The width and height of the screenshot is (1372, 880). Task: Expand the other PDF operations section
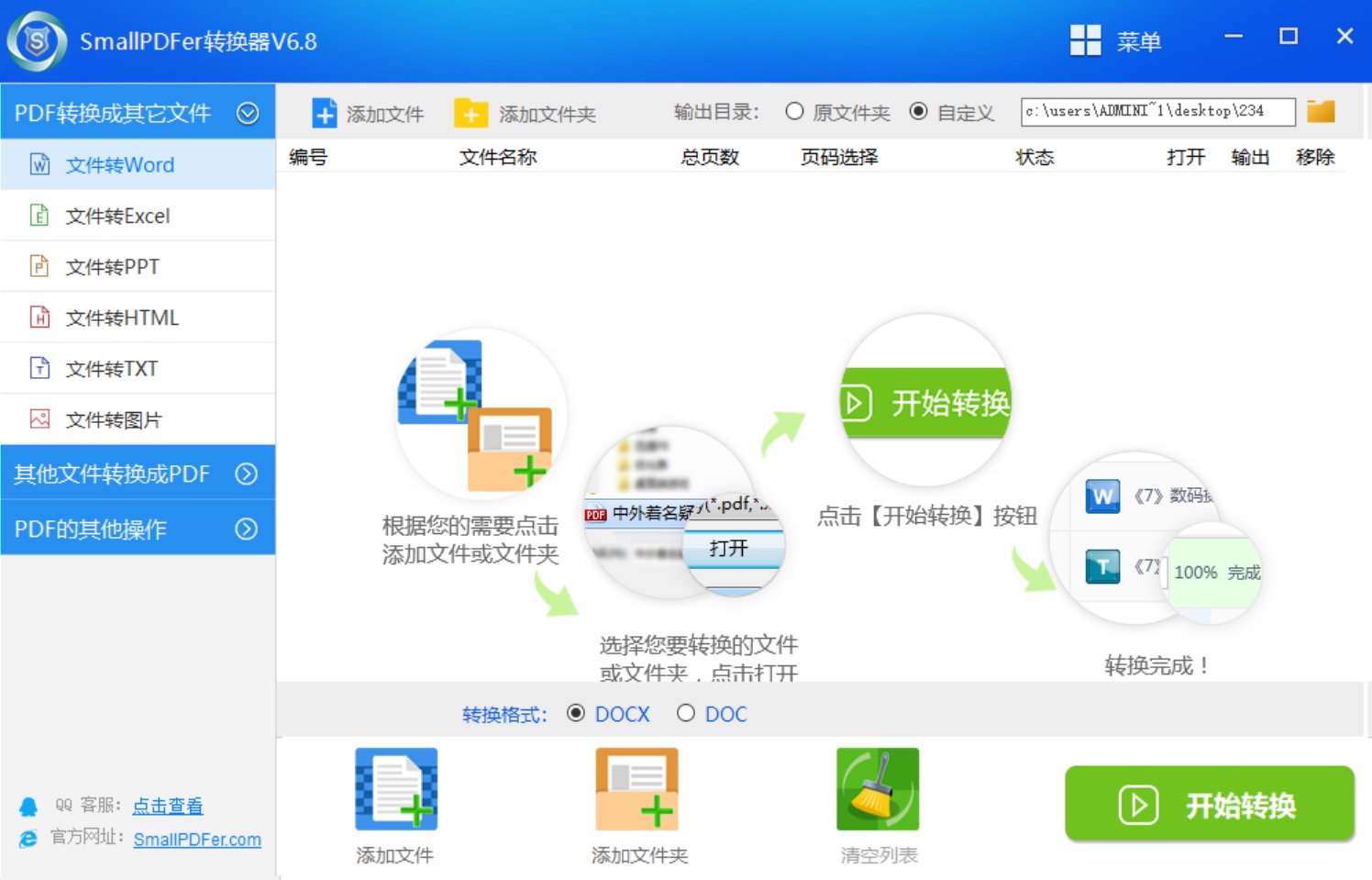(x=246, y=529)
